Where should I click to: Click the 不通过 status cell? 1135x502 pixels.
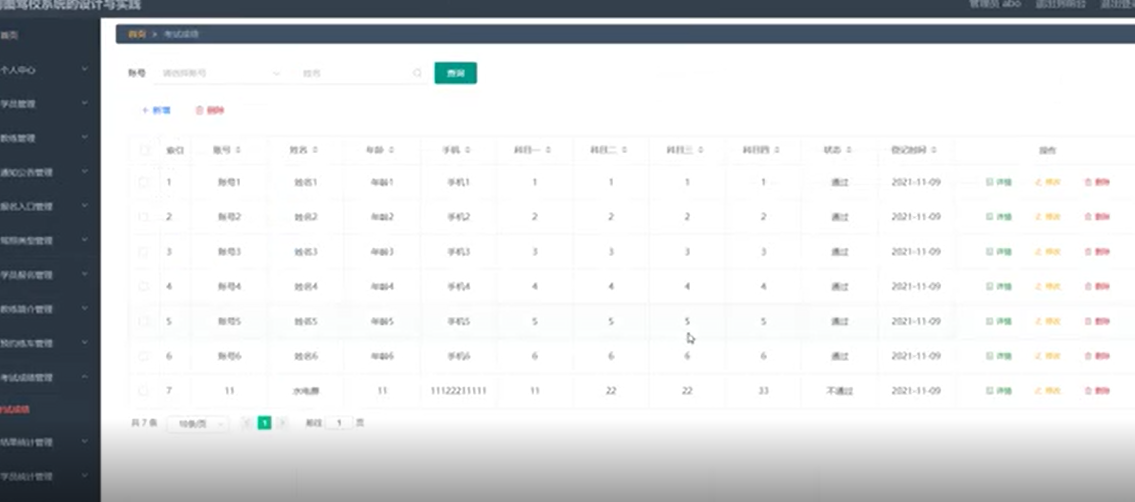[x=840, y=391]
